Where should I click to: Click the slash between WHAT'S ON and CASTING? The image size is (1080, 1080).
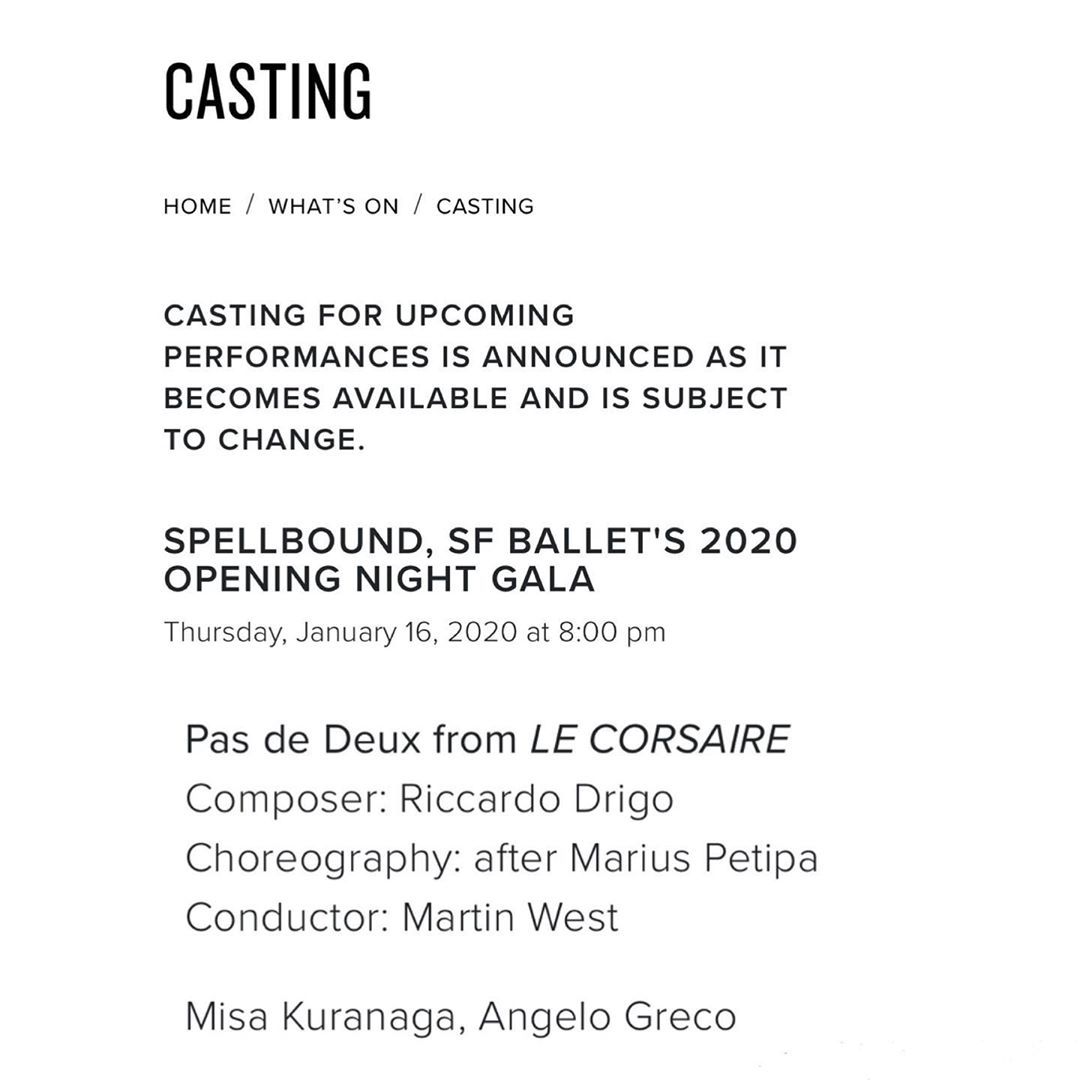coord(417,206)
